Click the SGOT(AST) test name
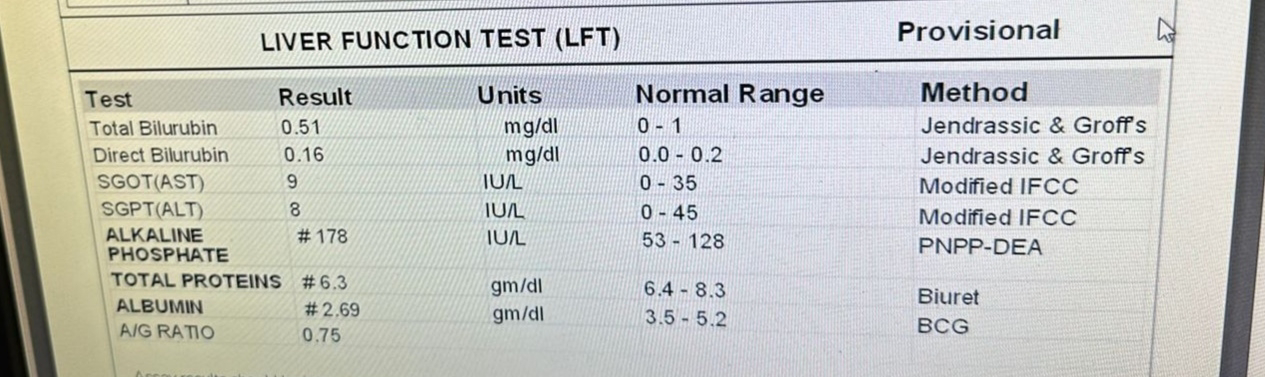 coord(149,183)
